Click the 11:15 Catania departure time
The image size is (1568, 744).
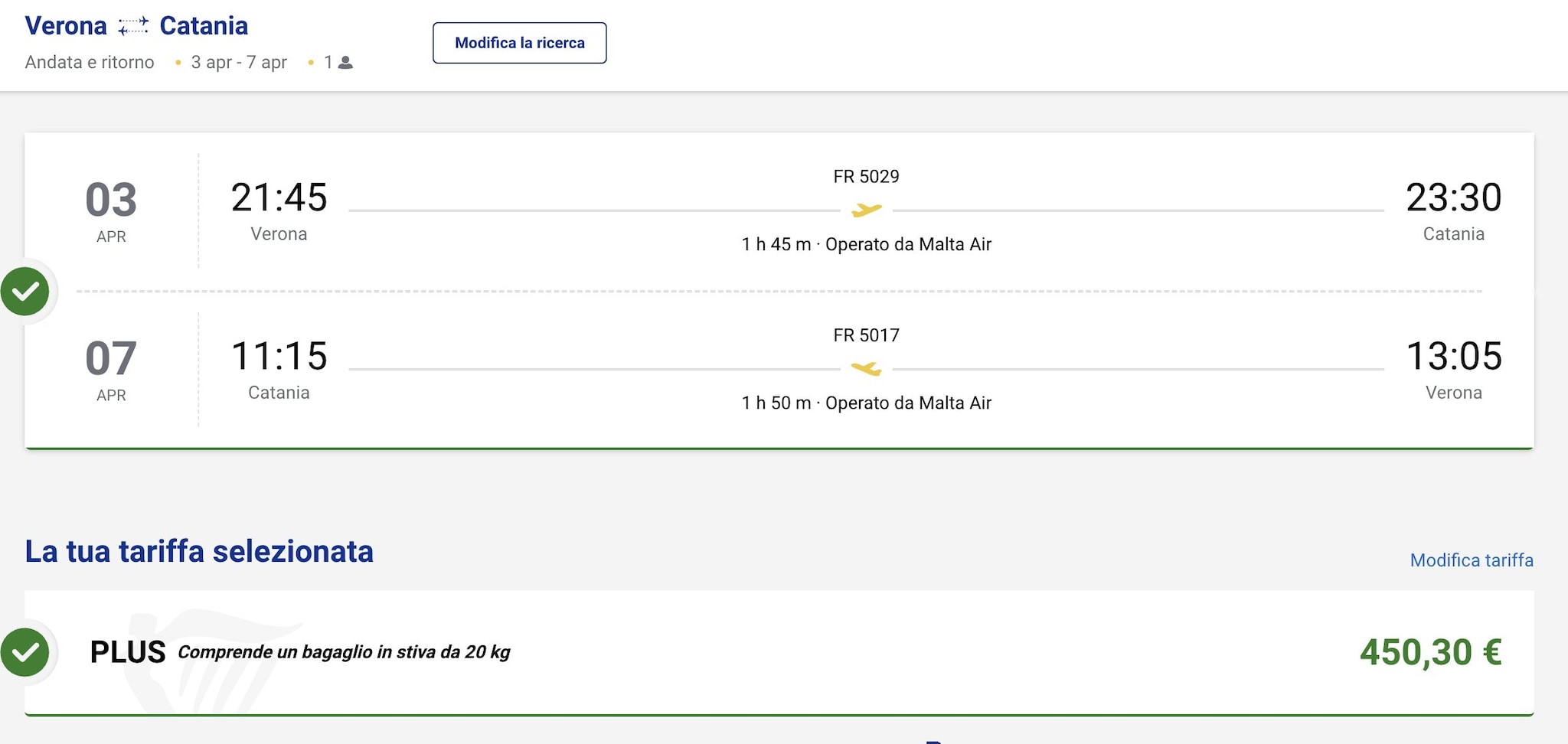click(x=279, y=357)
